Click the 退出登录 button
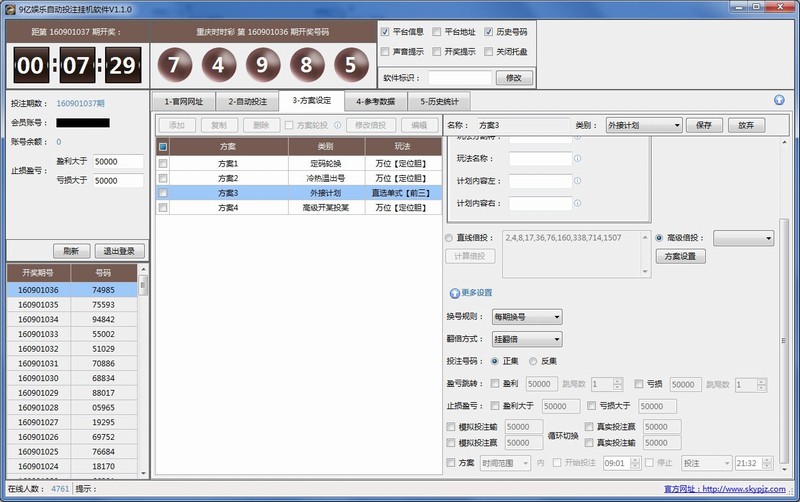The height and width of the screenshot is (502, 800). point(120,251)
